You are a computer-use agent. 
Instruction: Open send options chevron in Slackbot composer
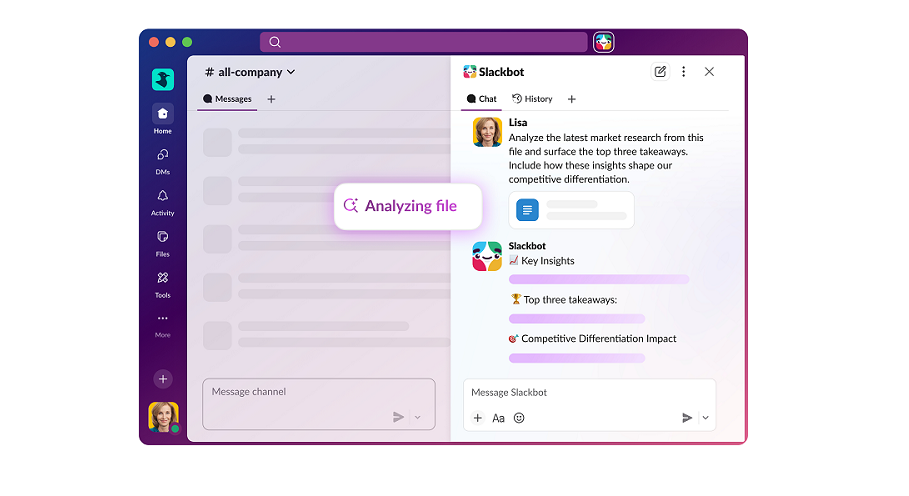[x=705, y=418]
